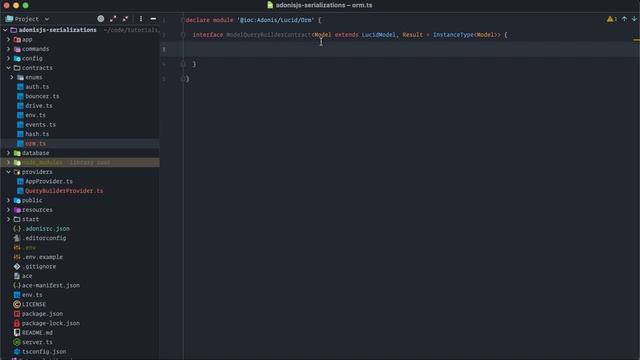
Task: Expand the public folder
Action: [9, 200]
